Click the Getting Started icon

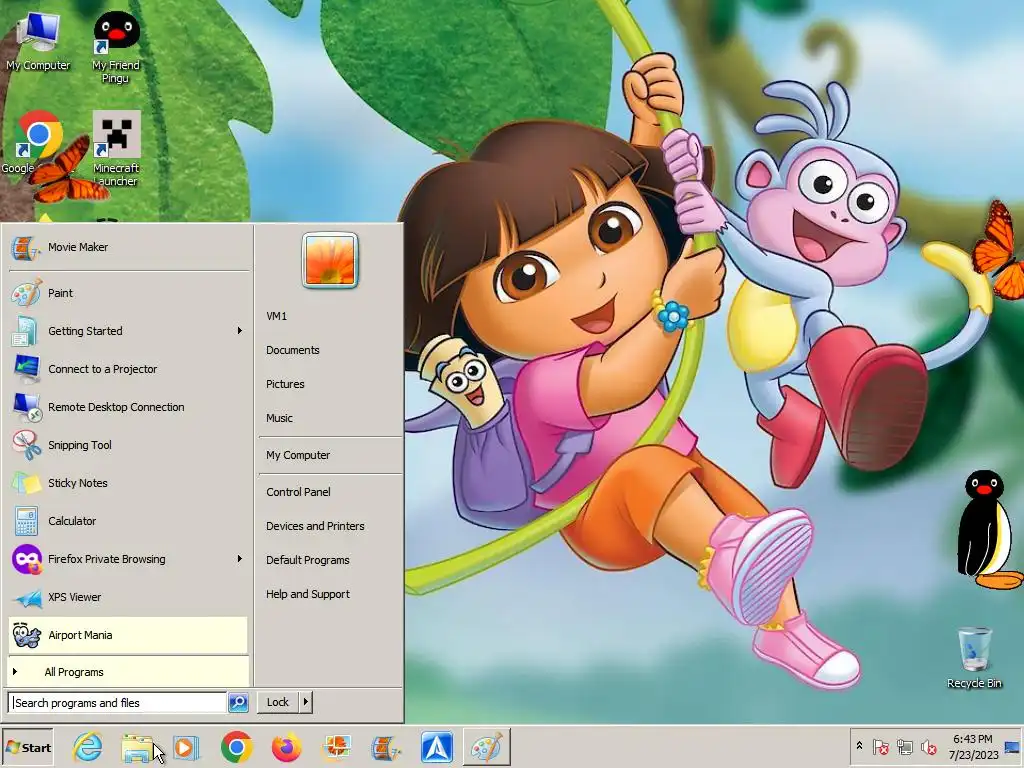(x=26, y=331)
